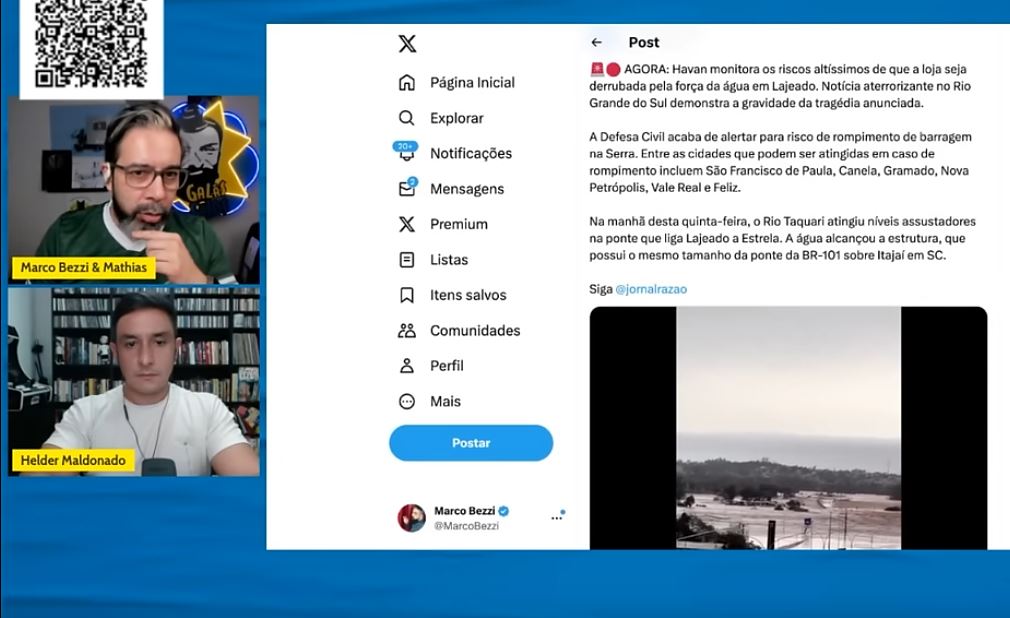Click the webcam feed of Marco Bezzi
This screenshot has height=618, width=1010.
pos(134,190)
